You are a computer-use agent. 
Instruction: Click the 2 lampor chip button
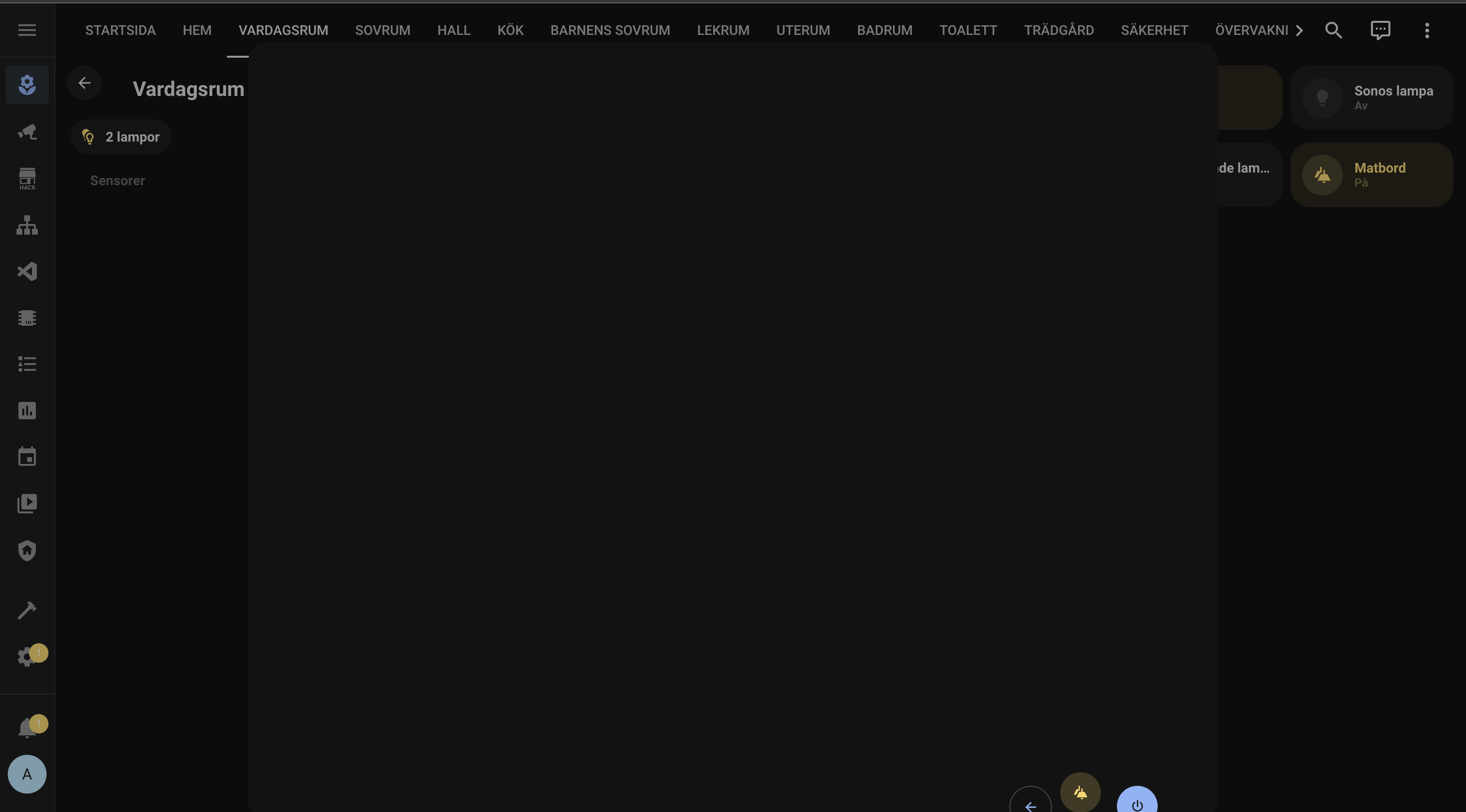click(x=121, y=137)
